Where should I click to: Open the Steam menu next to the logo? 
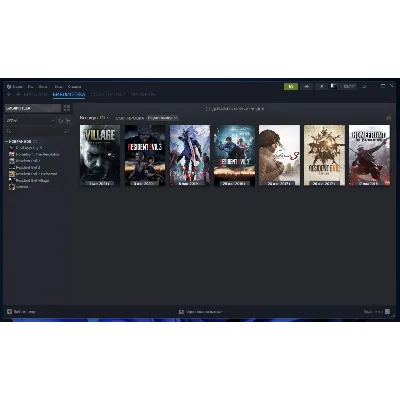(17, 87)
